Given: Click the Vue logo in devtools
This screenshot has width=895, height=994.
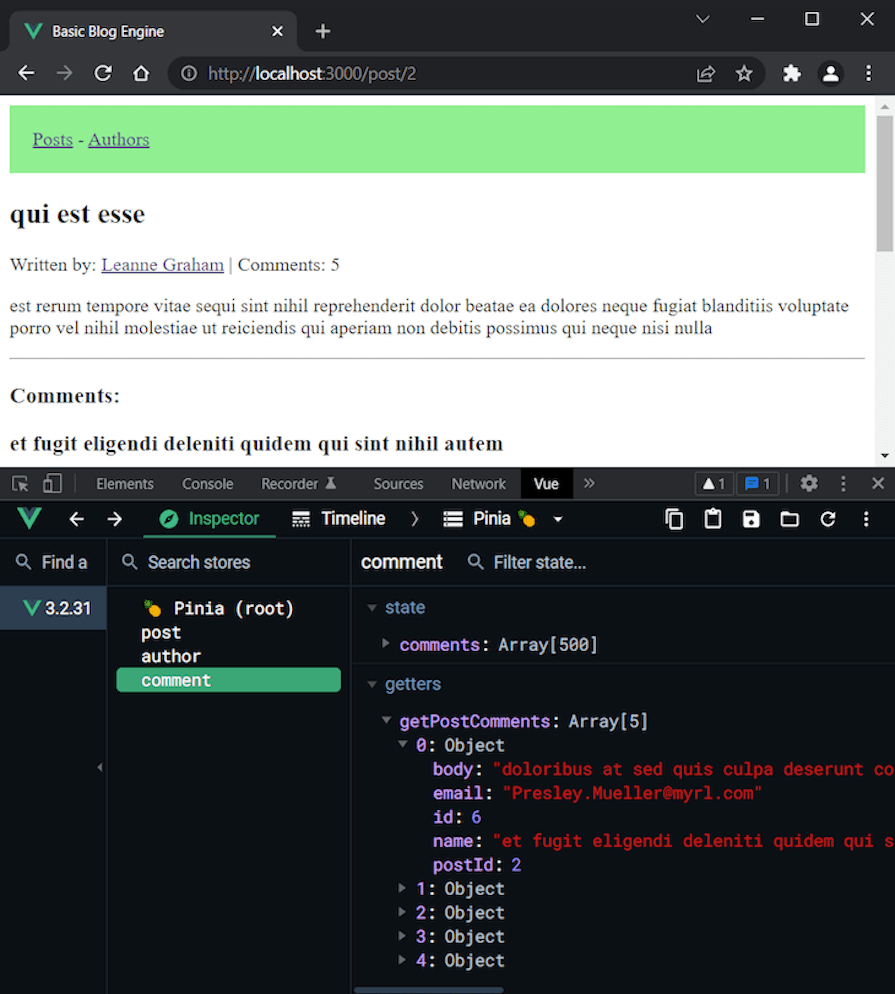Looking at the screenshot, I should (x=28, y=519).
